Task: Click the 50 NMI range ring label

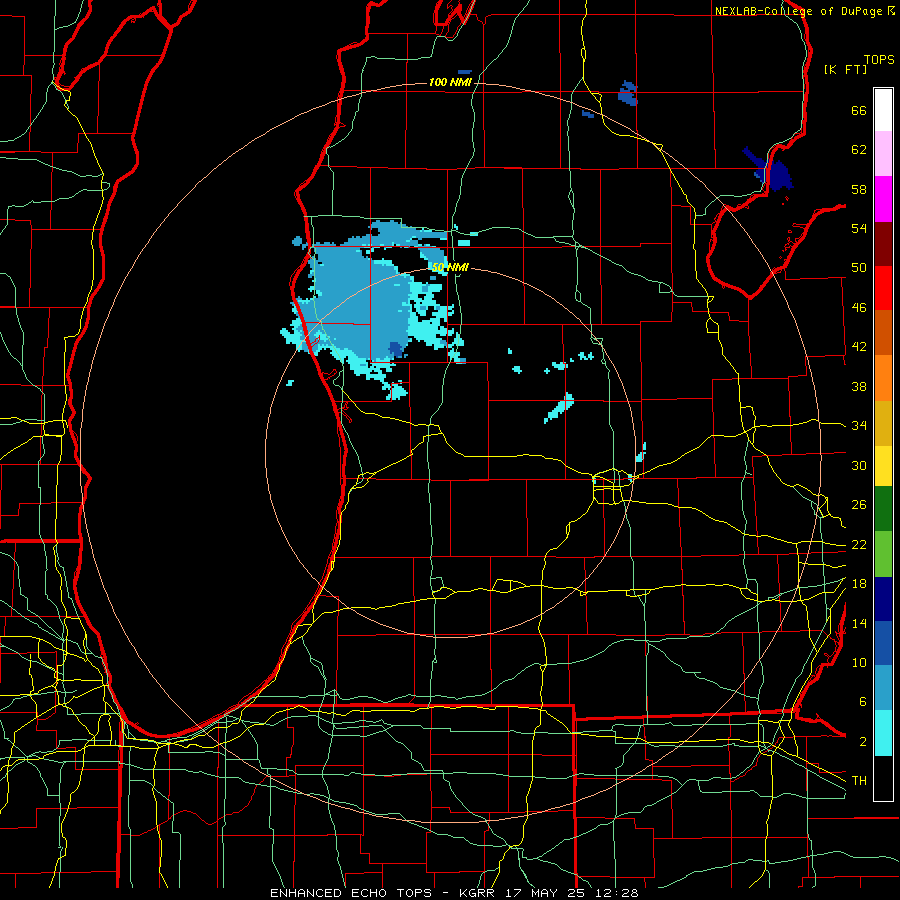Action: (451, 267)
